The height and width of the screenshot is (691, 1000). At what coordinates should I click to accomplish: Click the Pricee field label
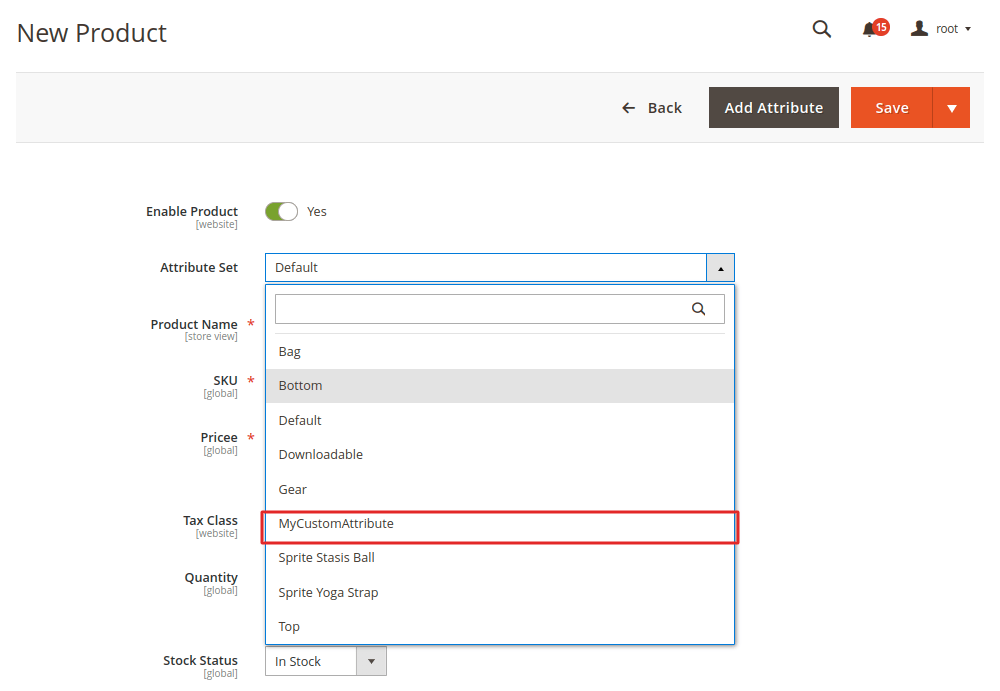[219, 438]
